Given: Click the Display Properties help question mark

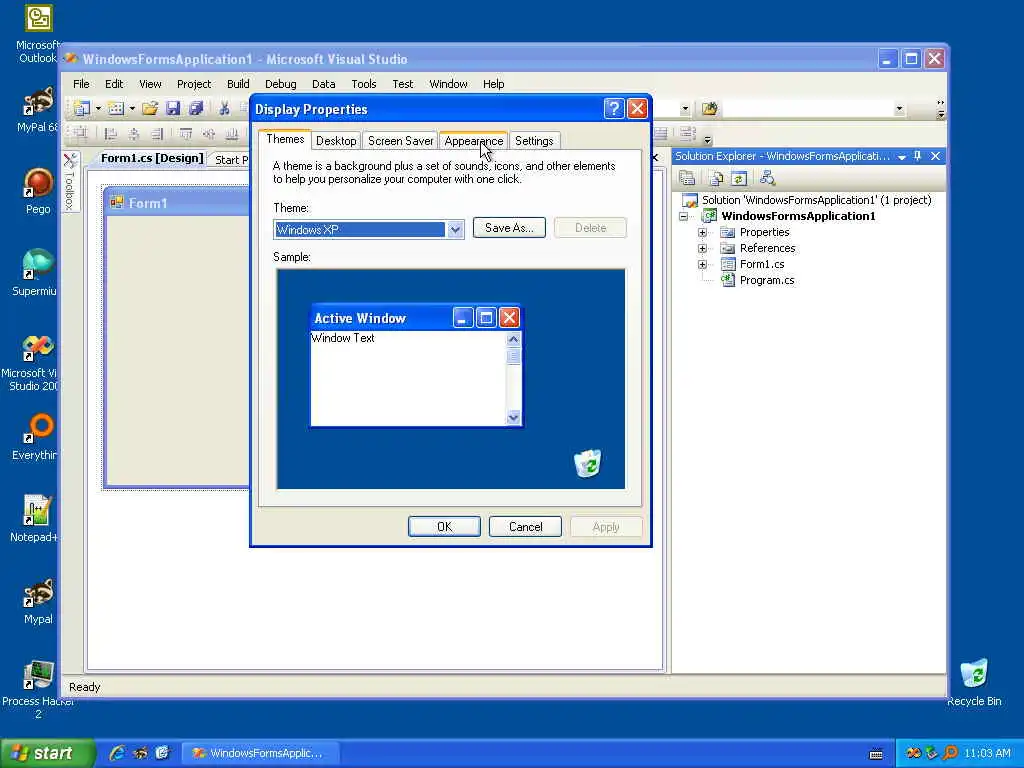Looking at the screenshot, I should [614, 108].
